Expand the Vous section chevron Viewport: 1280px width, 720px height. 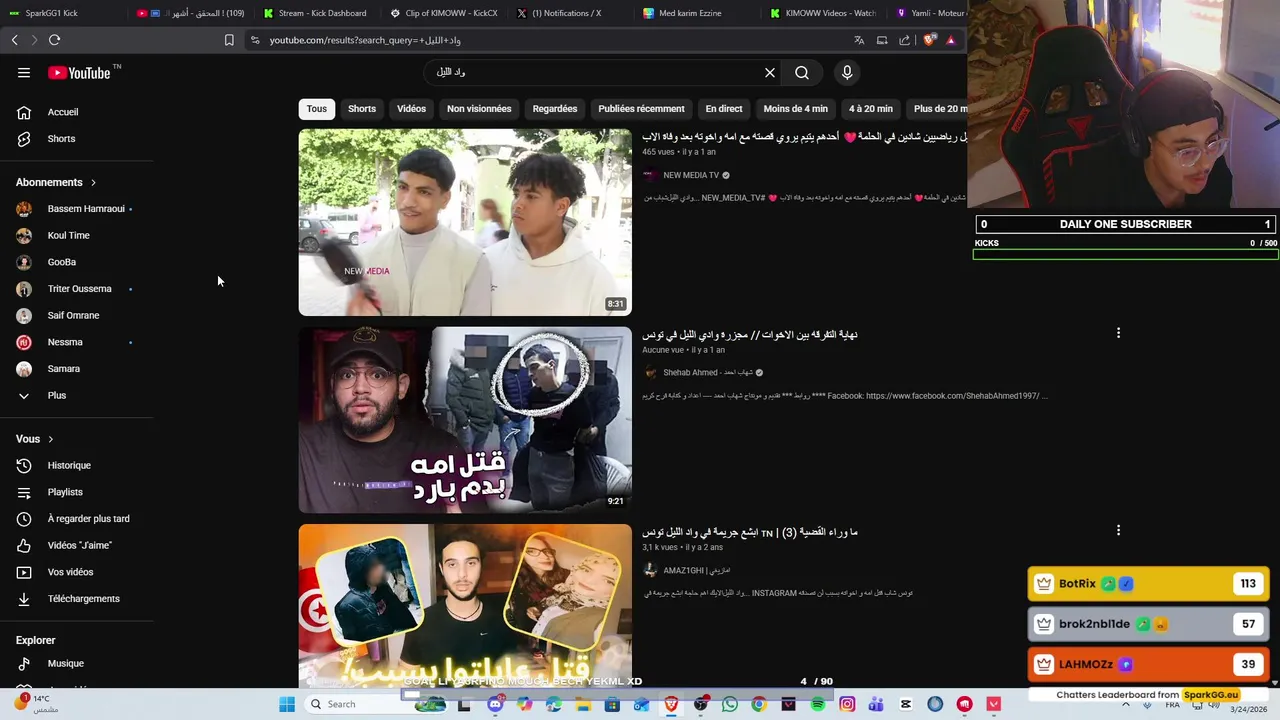(50, 439)
